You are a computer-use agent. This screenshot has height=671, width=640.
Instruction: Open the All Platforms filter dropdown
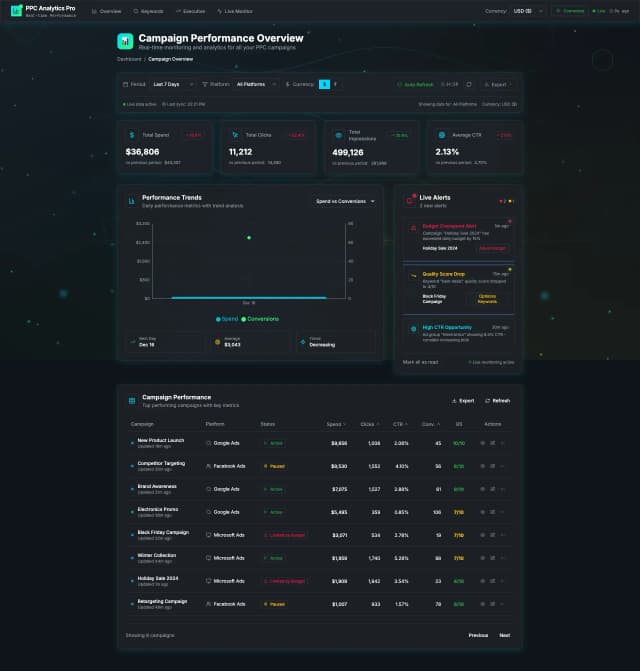pos(255,85)
